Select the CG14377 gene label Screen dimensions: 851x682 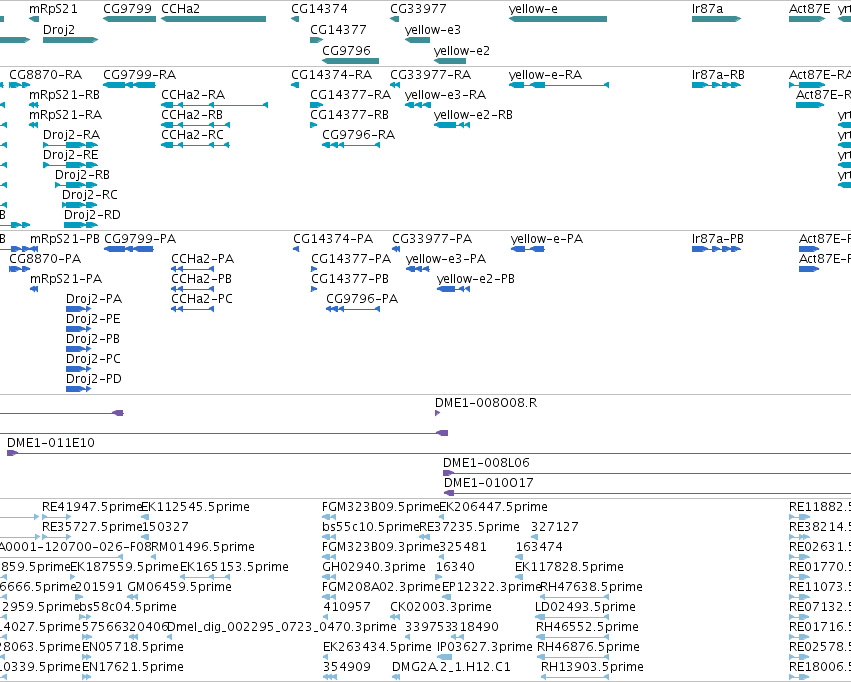pos(338,30)
